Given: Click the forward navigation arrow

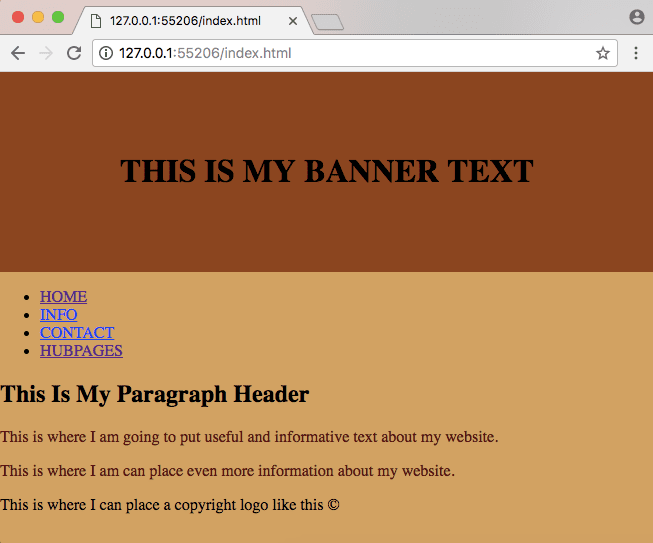Looking at the screenshot, I should (x=46, y=53).
